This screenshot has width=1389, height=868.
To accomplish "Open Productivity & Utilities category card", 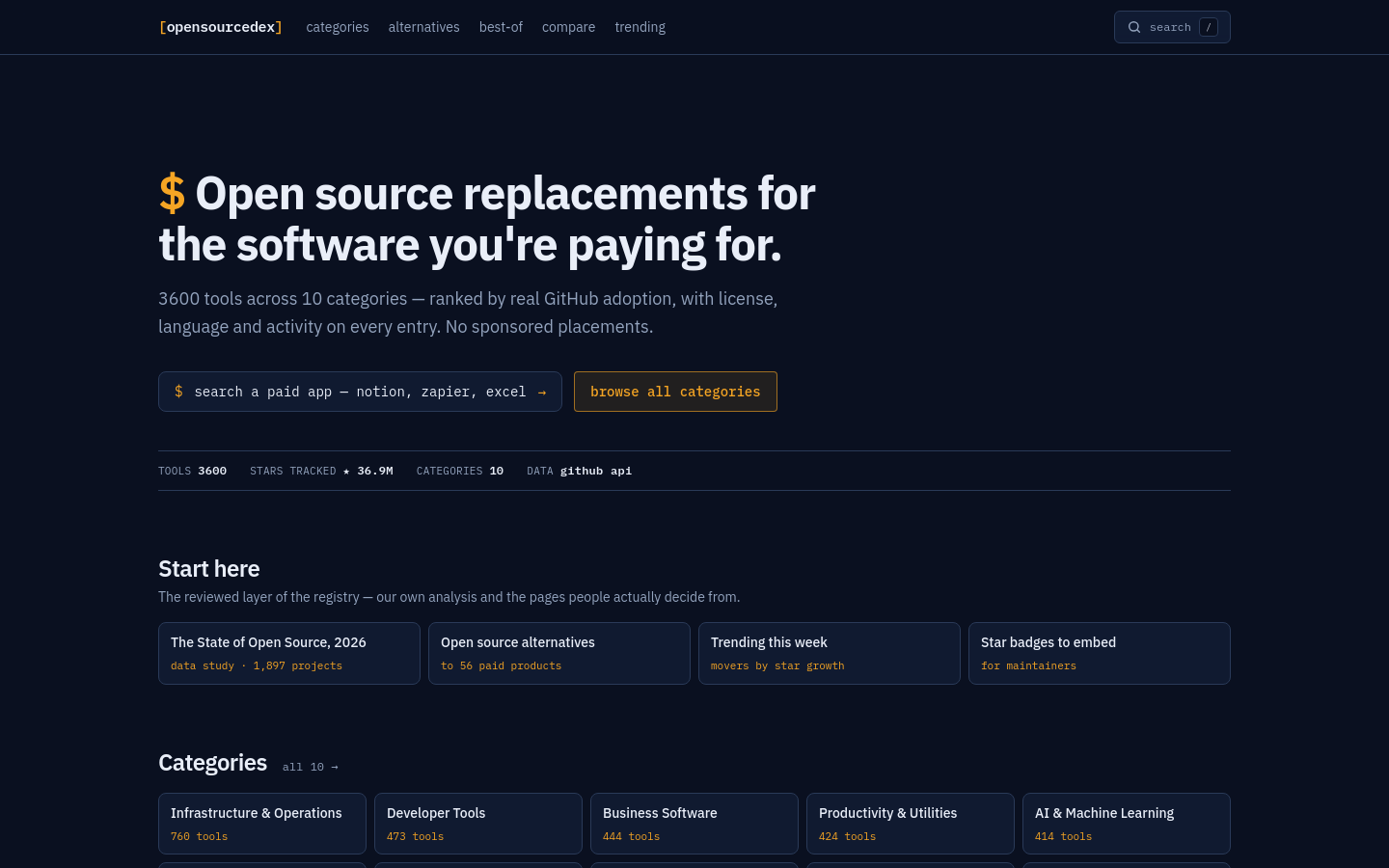I will click(x=911, y=824).
